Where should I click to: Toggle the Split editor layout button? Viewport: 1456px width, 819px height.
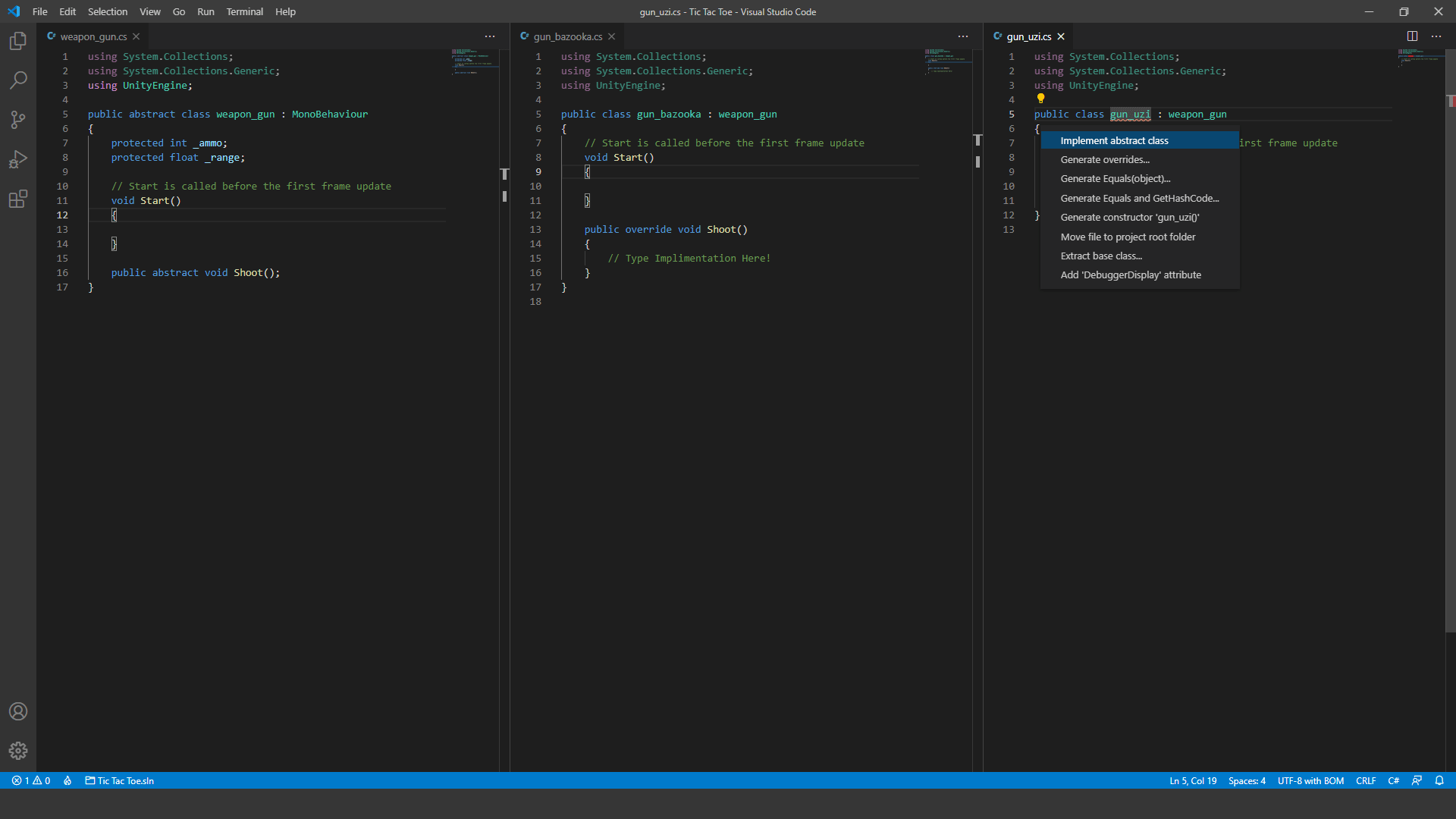pyautogui.click(x=1411, y=36)
